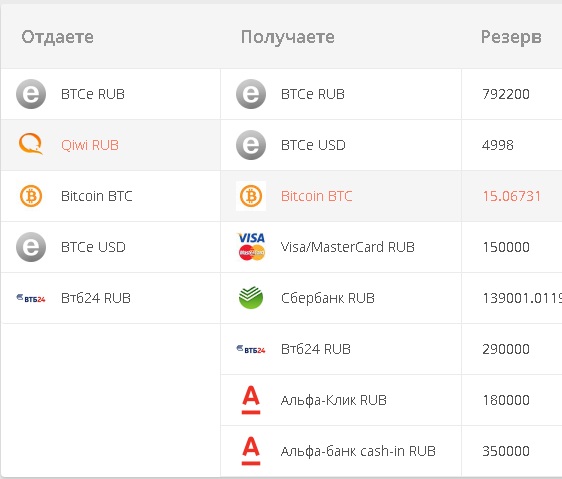Pick Сбербанк RUB as receive currency
Viewport: 562px width, 479px height.
(341, 298)
